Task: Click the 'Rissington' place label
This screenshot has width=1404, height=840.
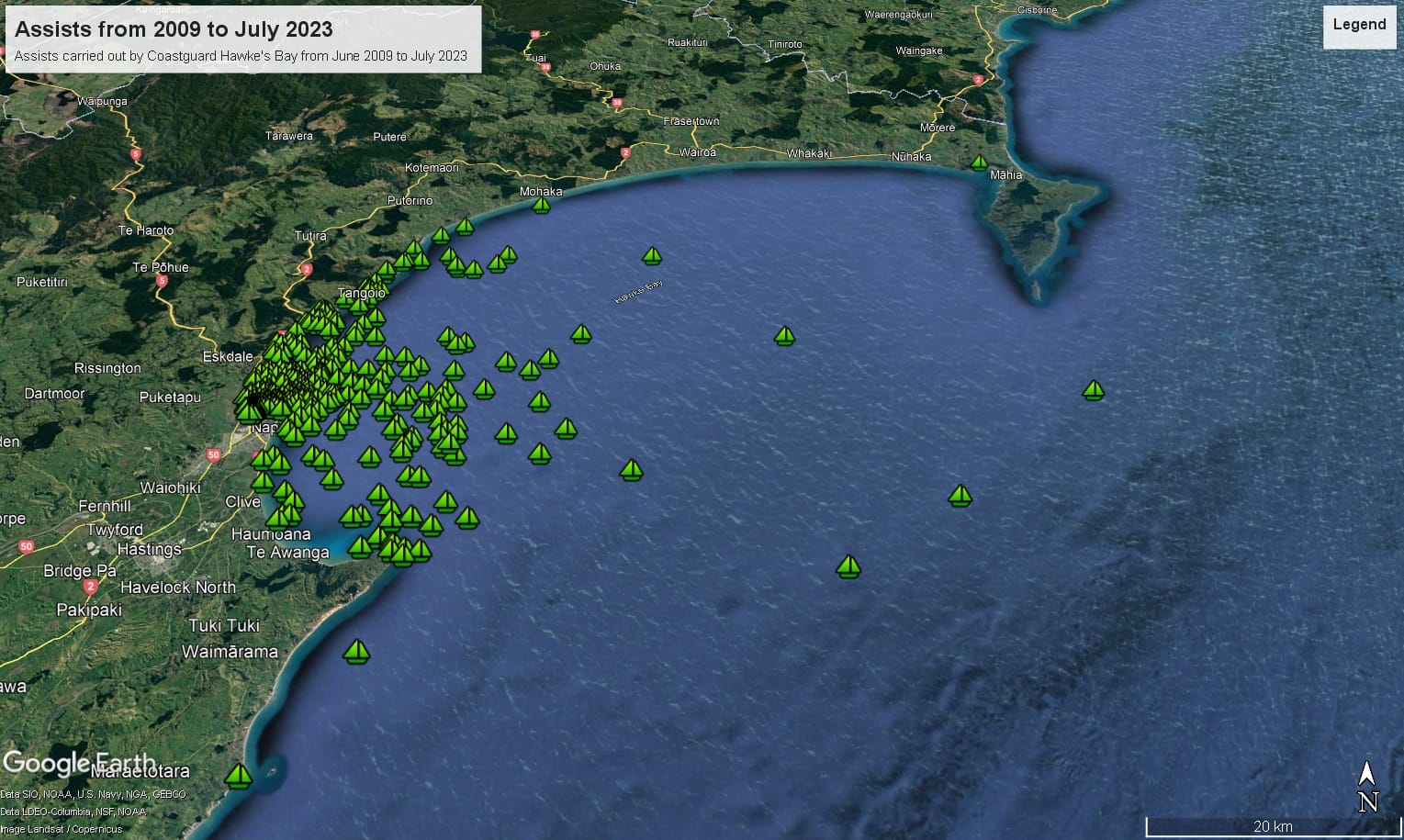Action: [x=107, y=368]
